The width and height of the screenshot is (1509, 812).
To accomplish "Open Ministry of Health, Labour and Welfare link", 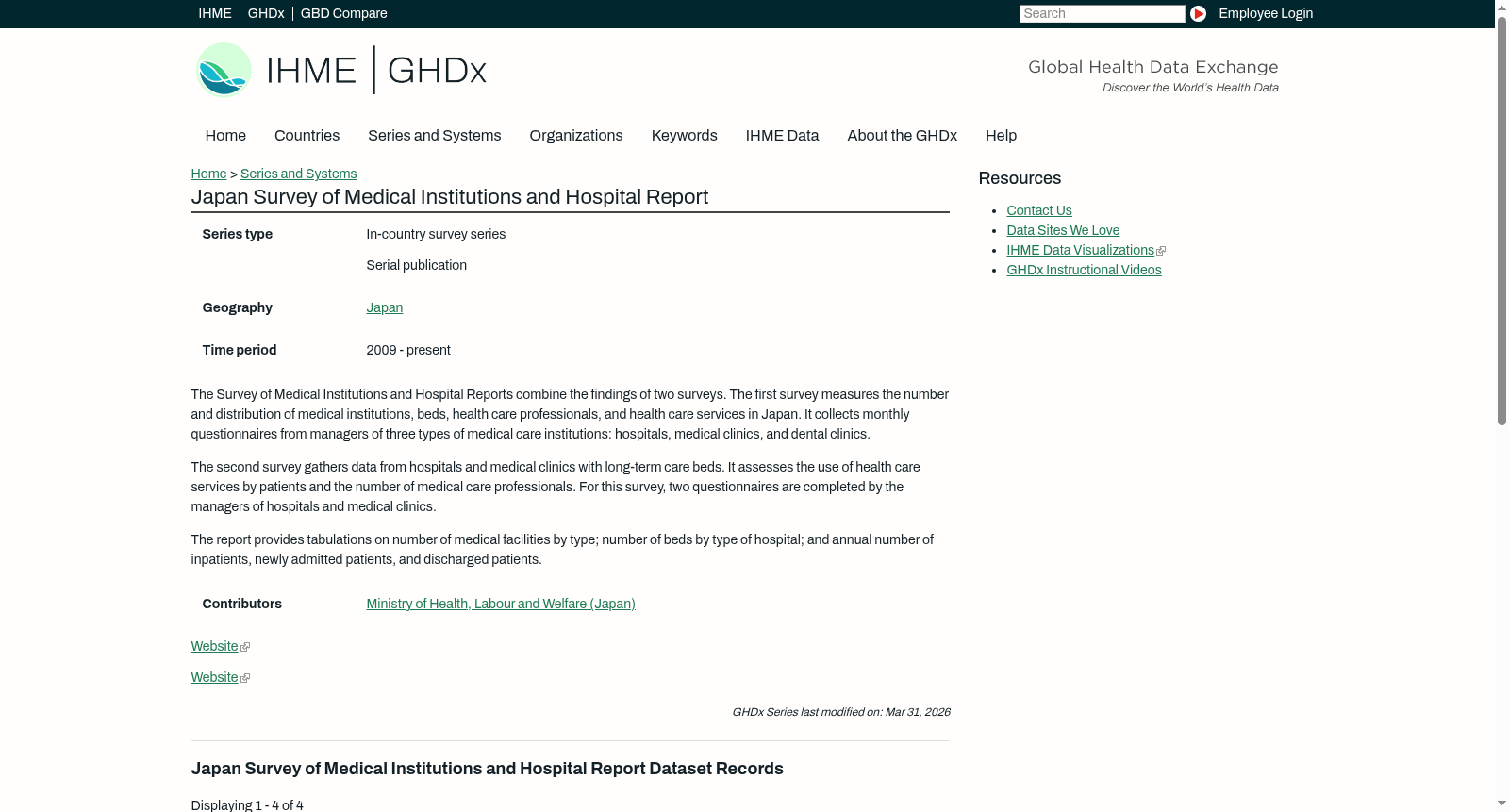I will click(501, 604).
